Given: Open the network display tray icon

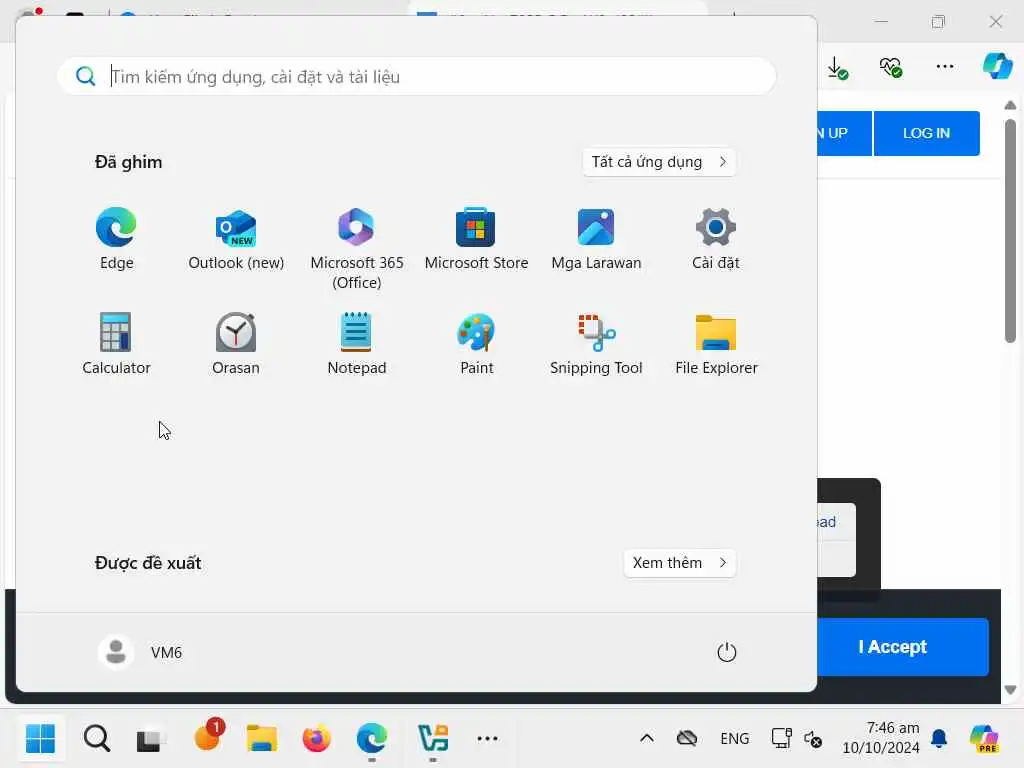Looking at the screenshot, I should (x=781, y=739).
